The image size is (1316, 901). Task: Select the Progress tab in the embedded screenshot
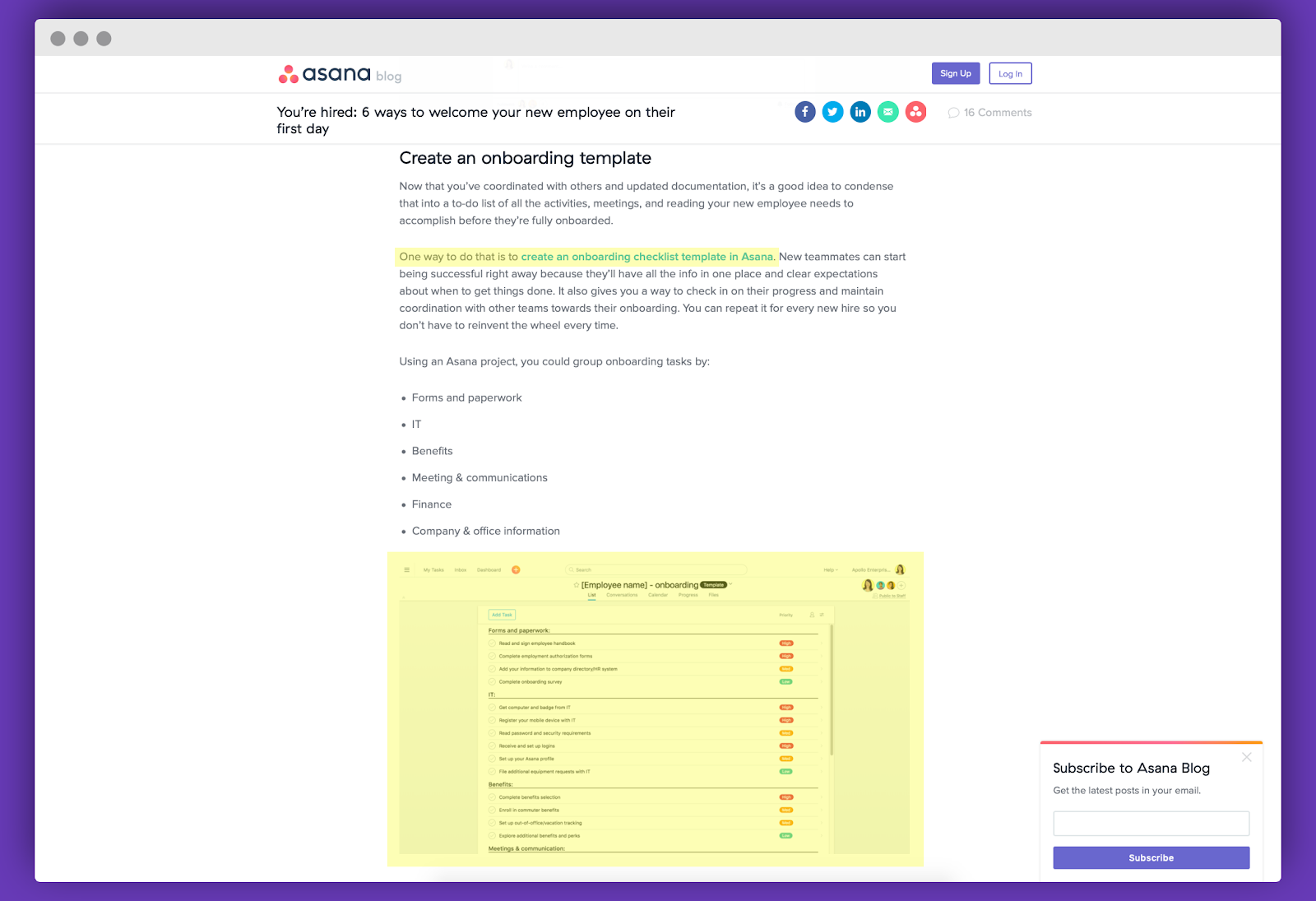tap(688, 595)
